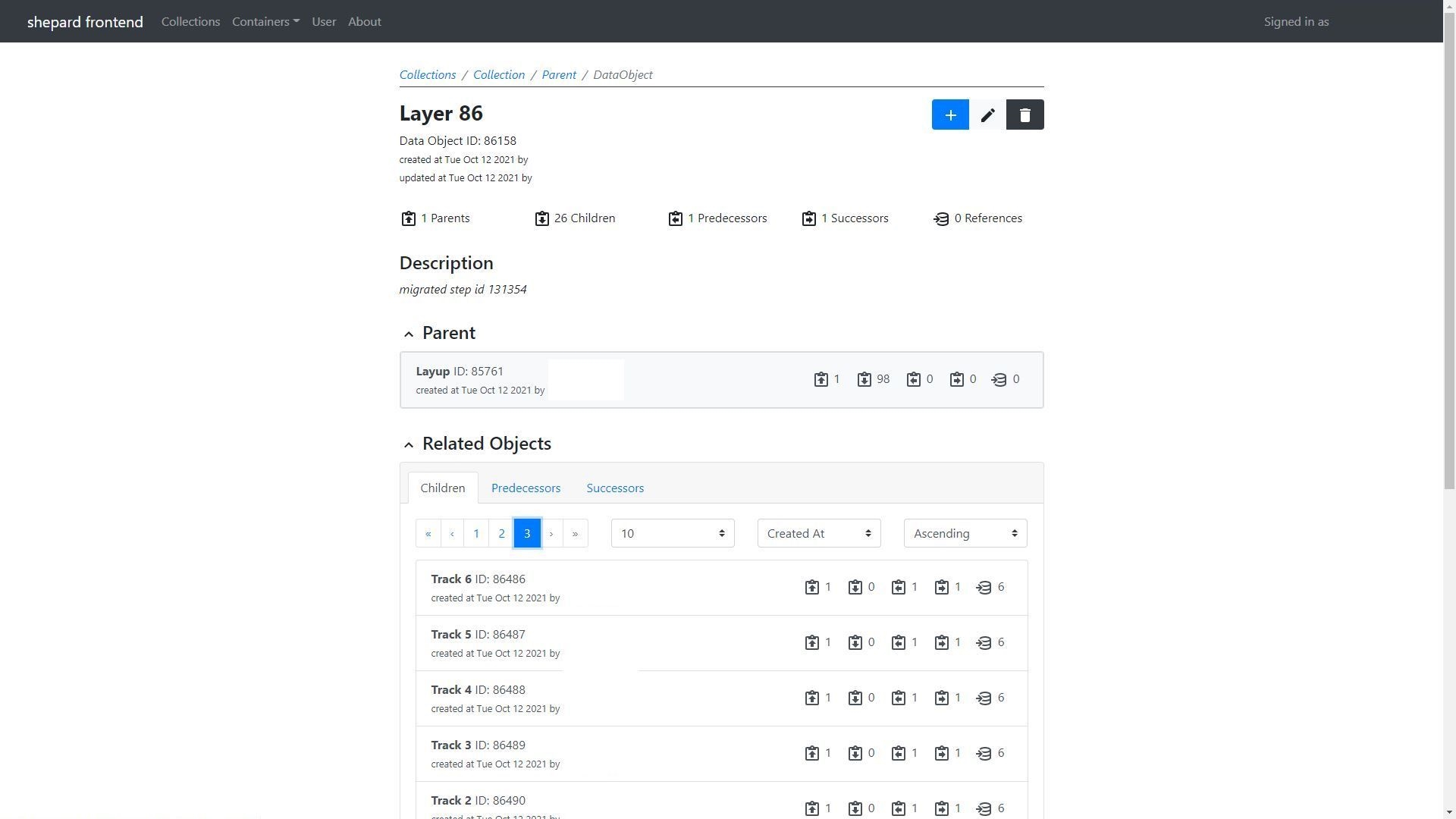
Task: Click the 1 Predecessors icon
Action: pos(675,218)
